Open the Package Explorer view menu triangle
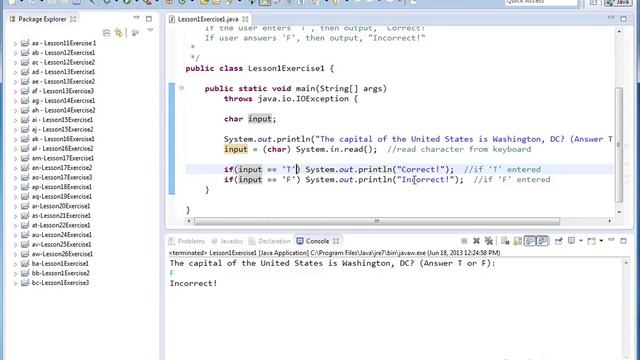This screenshot has width=640, height=360. (150, 30)
